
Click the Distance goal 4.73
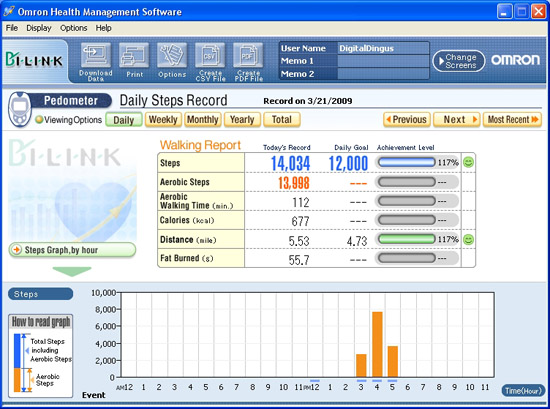click(357, 241)
